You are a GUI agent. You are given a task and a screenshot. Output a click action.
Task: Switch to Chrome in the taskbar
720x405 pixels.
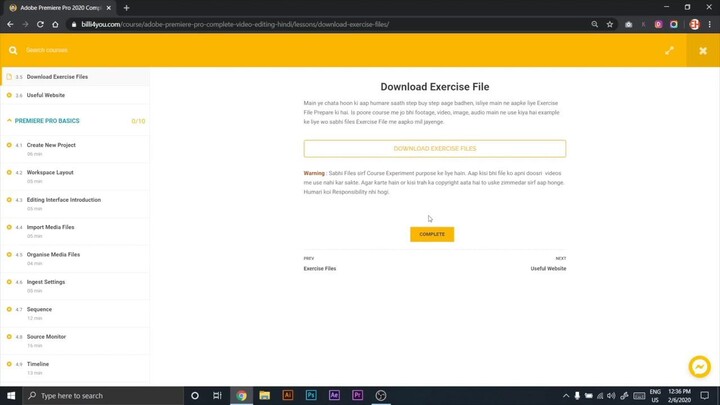tap(241, 395)
